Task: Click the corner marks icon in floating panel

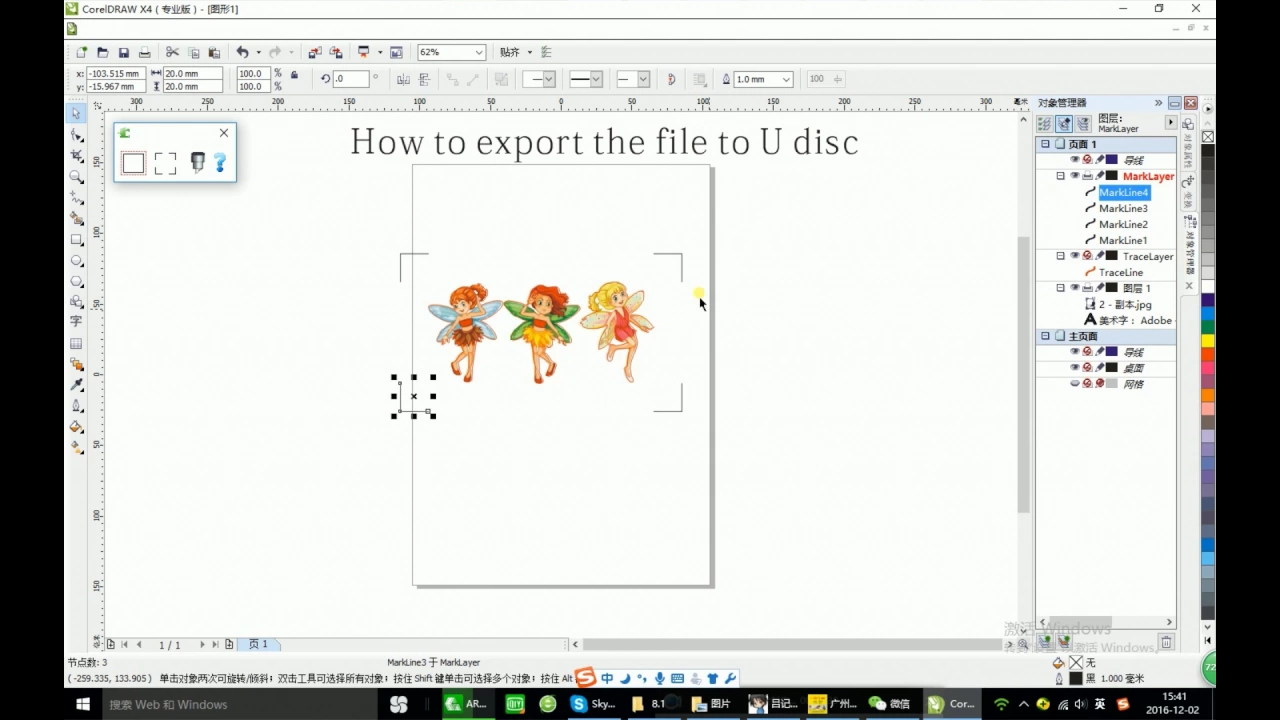Action: click(x=166, y=163)
